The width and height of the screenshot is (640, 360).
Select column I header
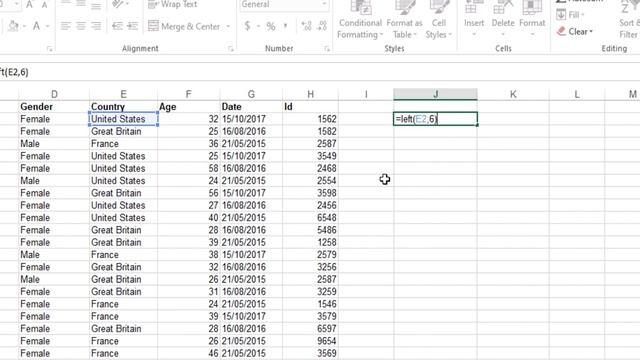click(x=366, y=94)
